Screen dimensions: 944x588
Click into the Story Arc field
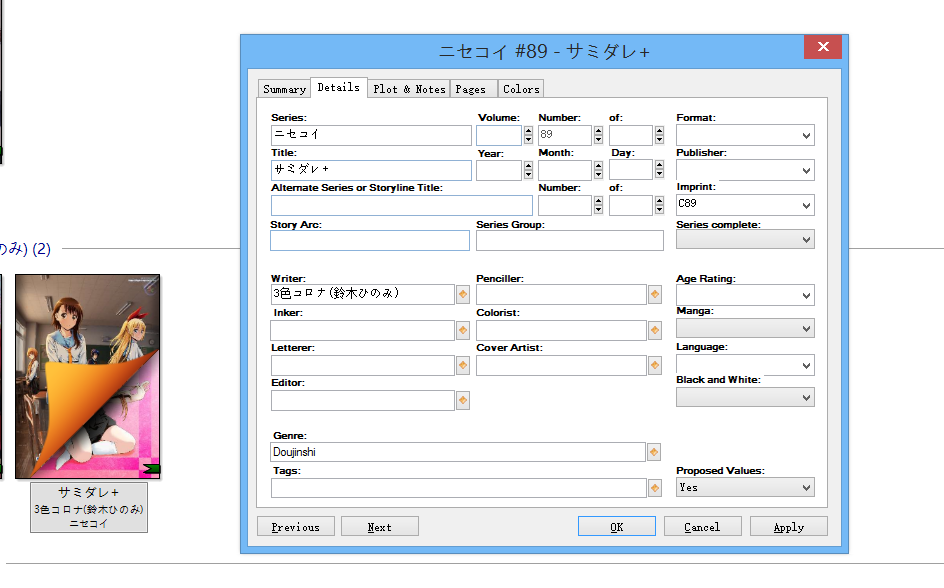coord(369,241)
